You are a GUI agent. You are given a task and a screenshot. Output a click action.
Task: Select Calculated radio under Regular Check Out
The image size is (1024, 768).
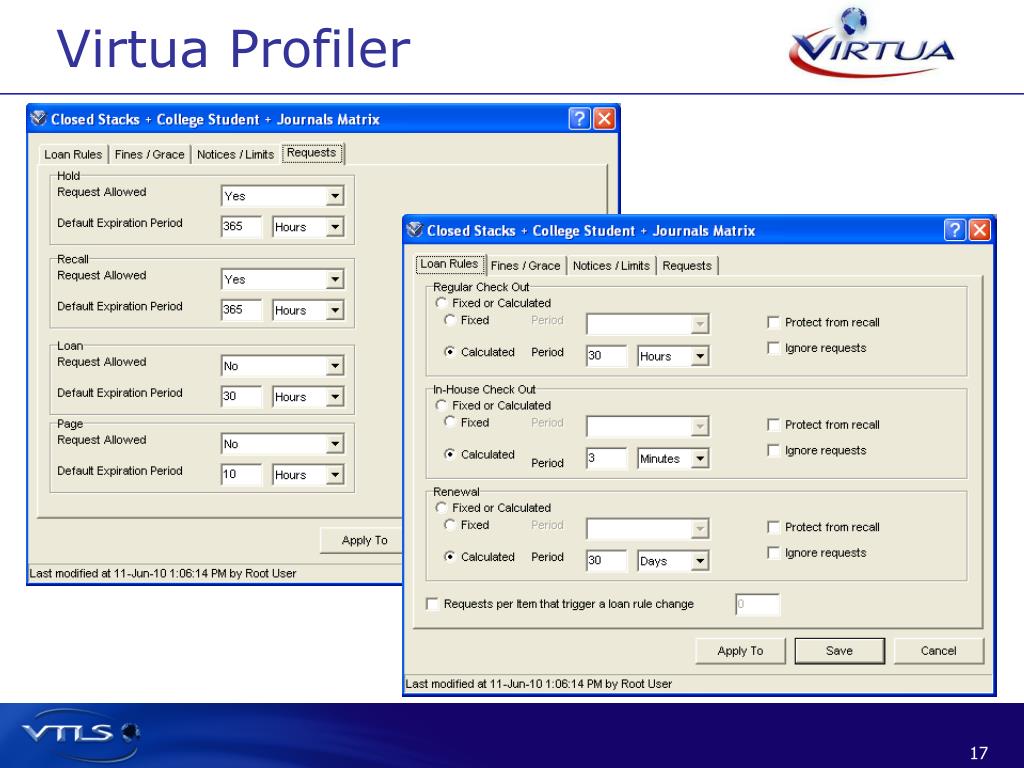click(449, 351)
